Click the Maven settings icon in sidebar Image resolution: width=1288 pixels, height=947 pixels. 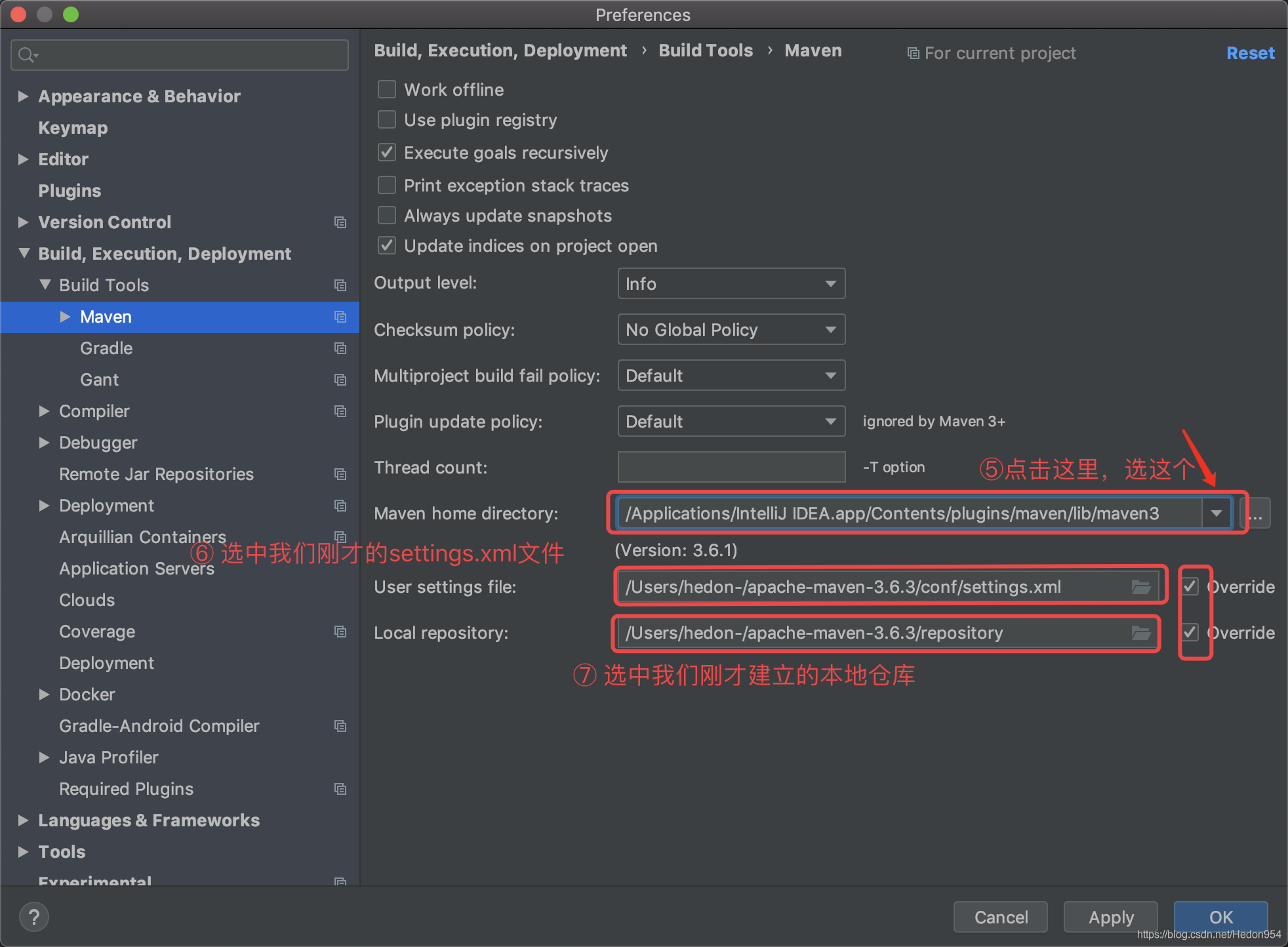click(x=340, y=316)
